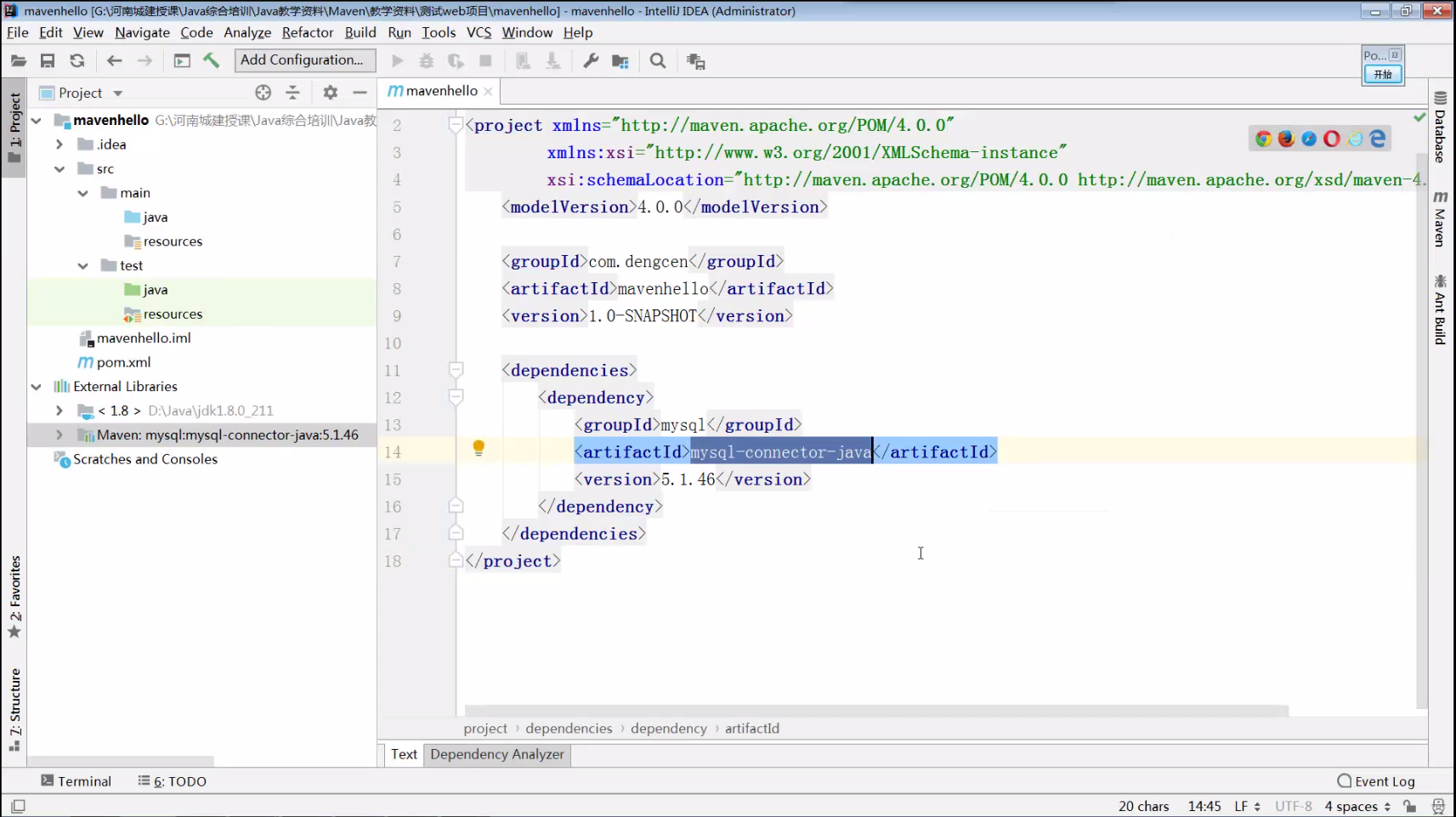Select the Text editor tab
This screenshot has height=817, width=1456.
[x=404, y=754]
